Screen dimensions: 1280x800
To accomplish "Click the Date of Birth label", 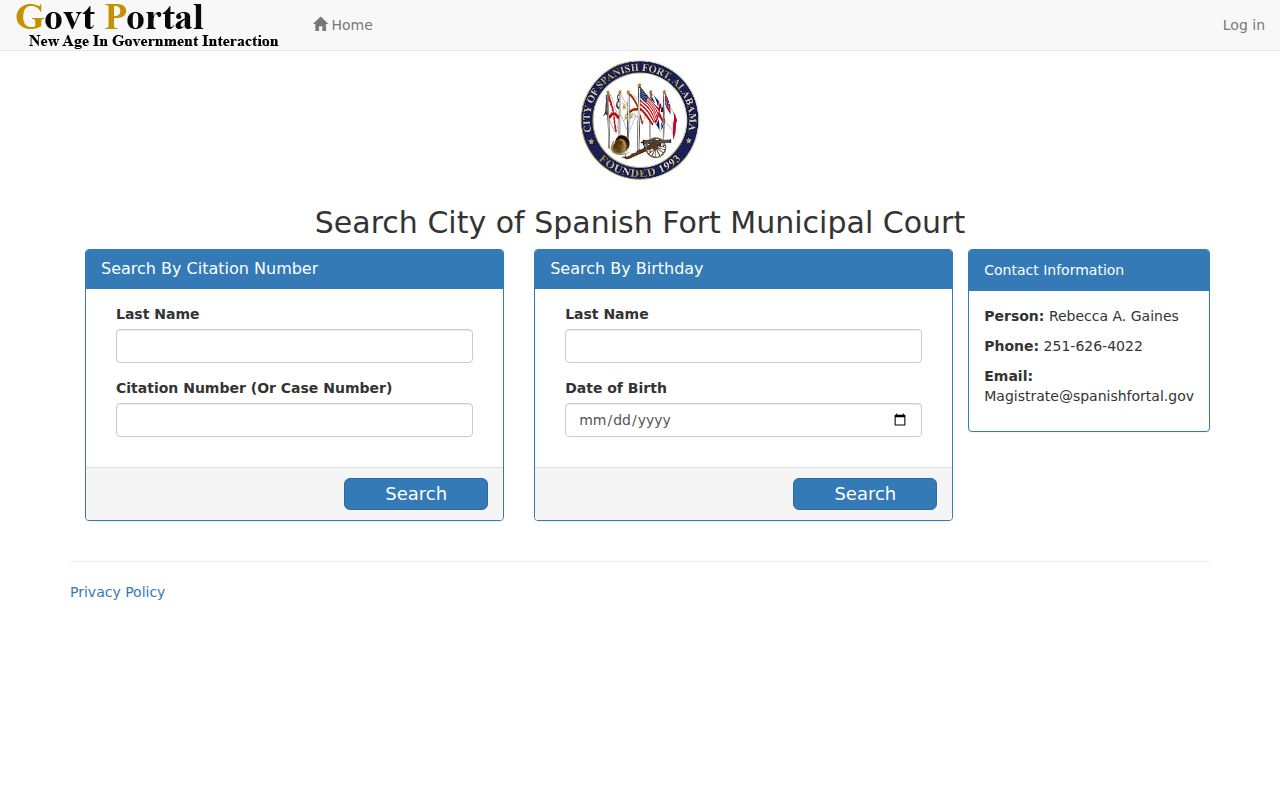I will (x=616, y=388).
